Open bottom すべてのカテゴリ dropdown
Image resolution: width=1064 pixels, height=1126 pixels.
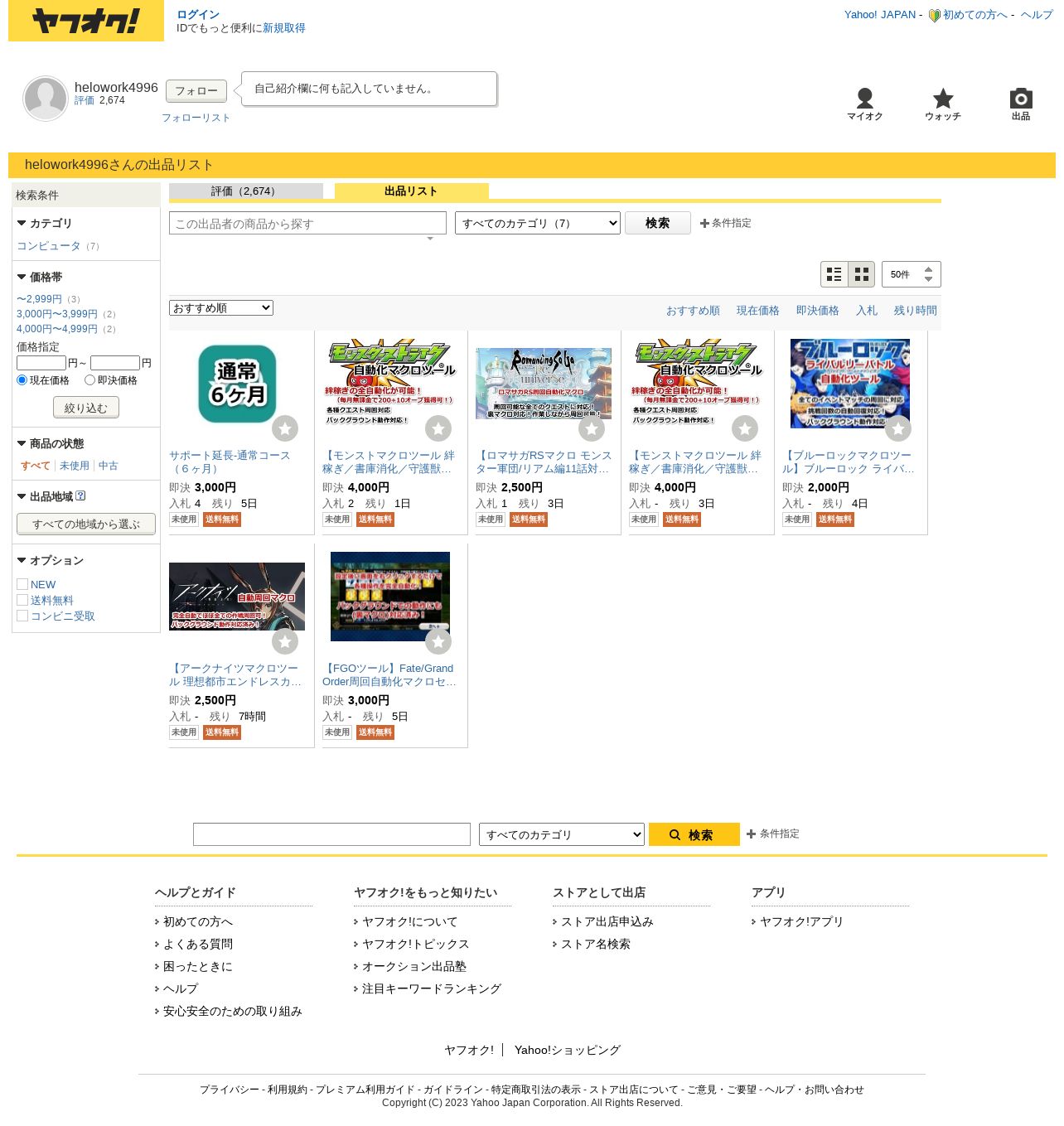pos(562,834)
